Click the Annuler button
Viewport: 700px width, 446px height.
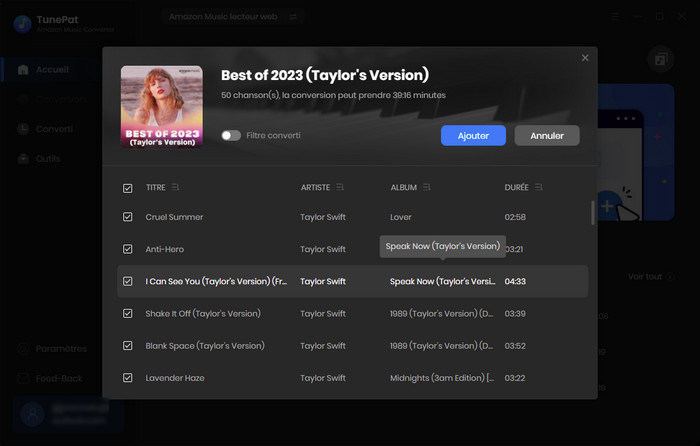click(547, 135)
